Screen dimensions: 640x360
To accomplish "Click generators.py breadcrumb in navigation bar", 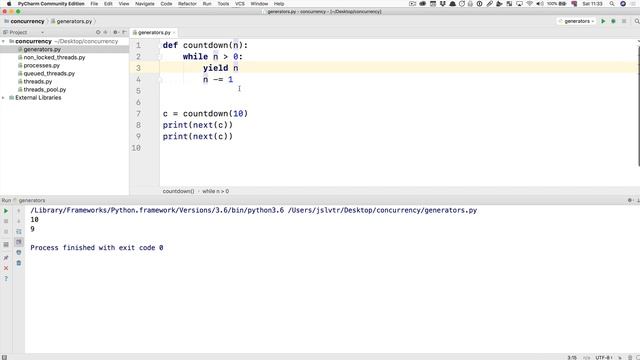I will (74, 21).
